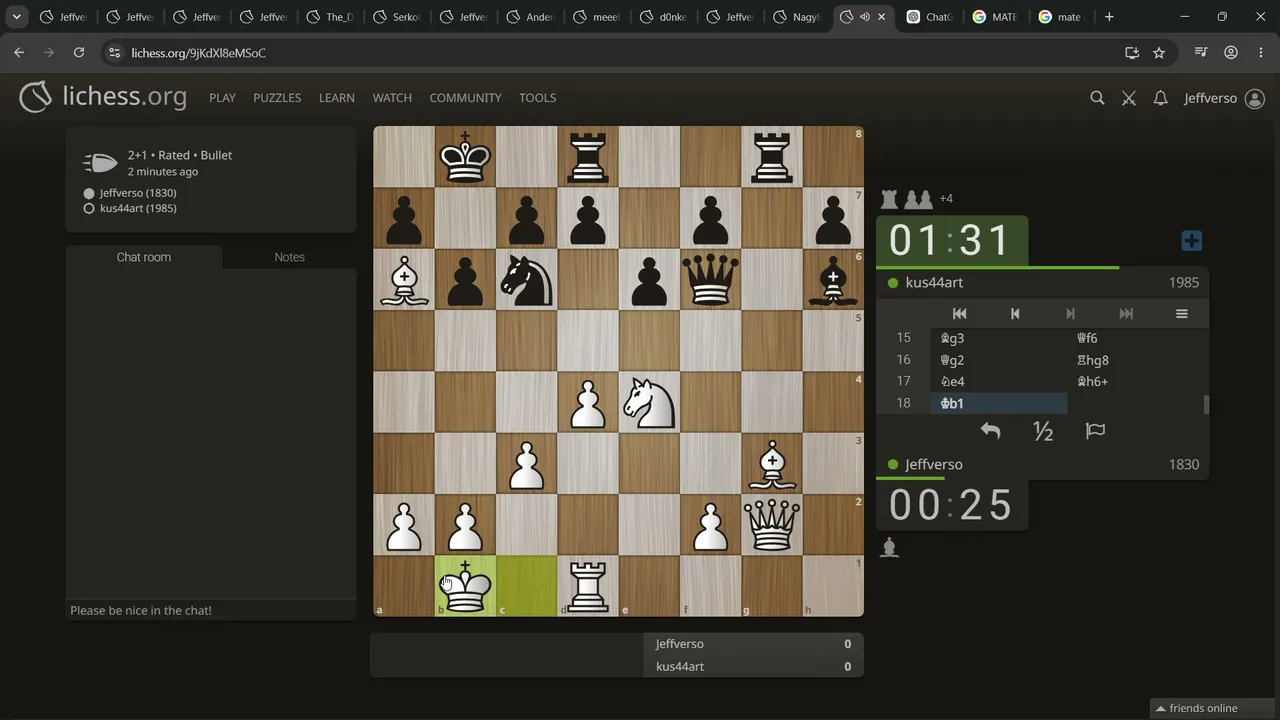View site information icon in address bar

(113, 53)
